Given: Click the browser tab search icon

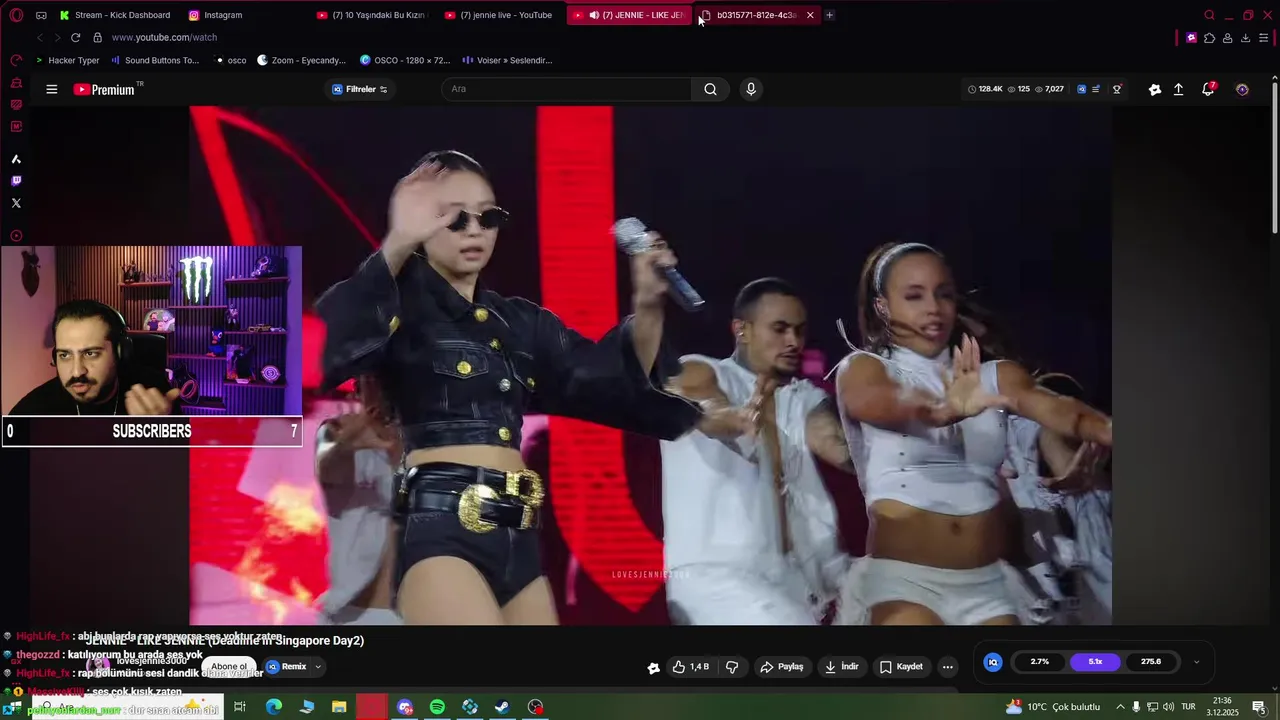Looking at the screenshot, I should click(x=1209, y=15).
